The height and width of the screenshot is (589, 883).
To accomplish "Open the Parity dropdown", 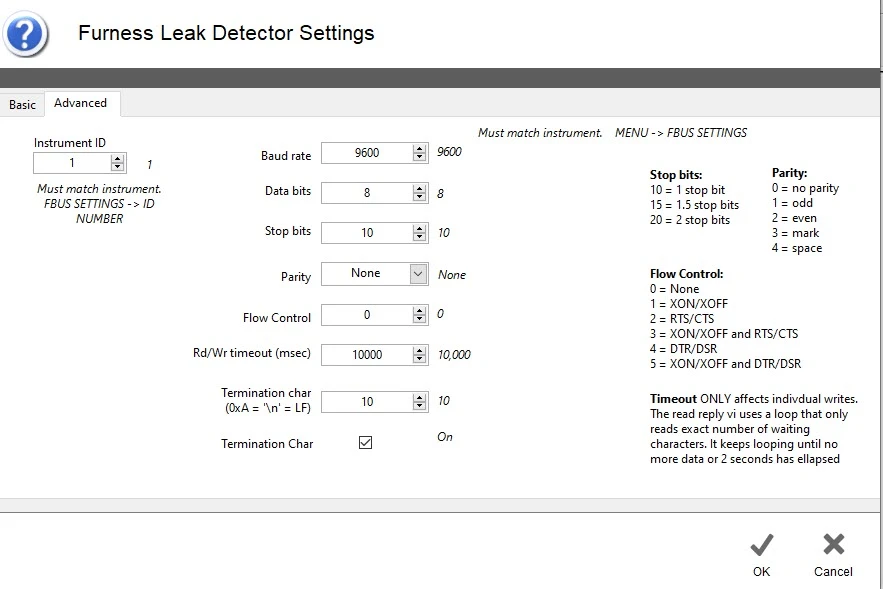I will [419, 274].
